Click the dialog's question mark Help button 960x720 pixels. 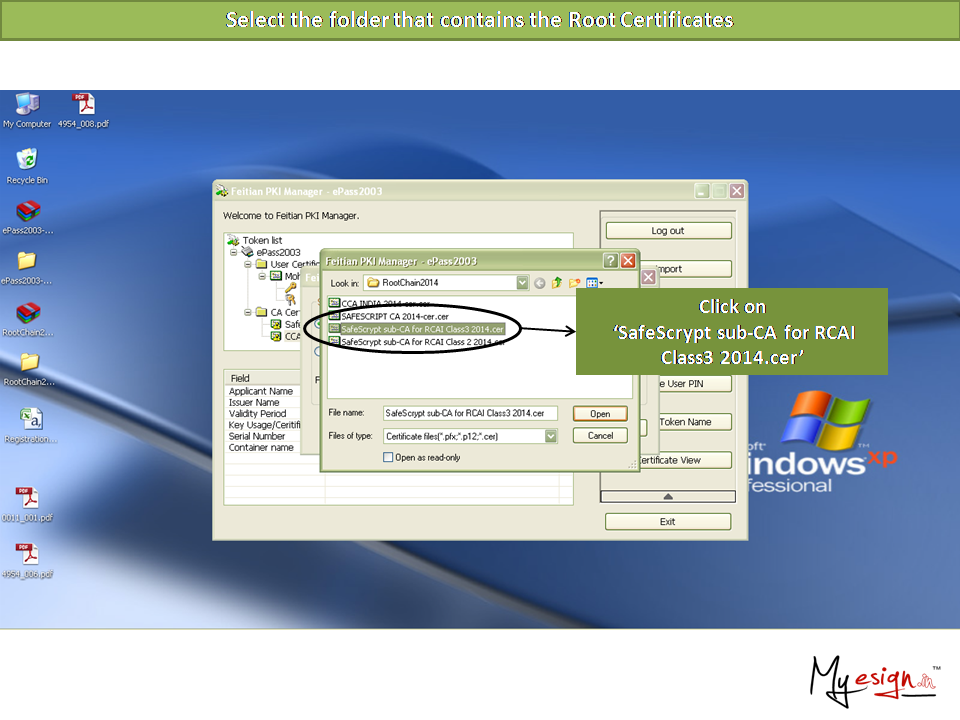click(x=610, y=261)
